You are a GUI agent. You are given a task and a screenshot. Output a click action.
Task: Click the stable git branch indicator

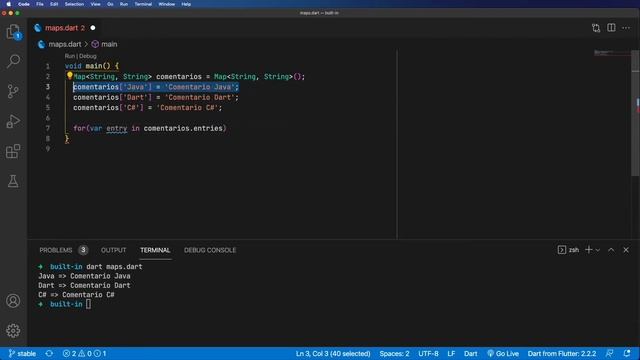coord(22,353)
